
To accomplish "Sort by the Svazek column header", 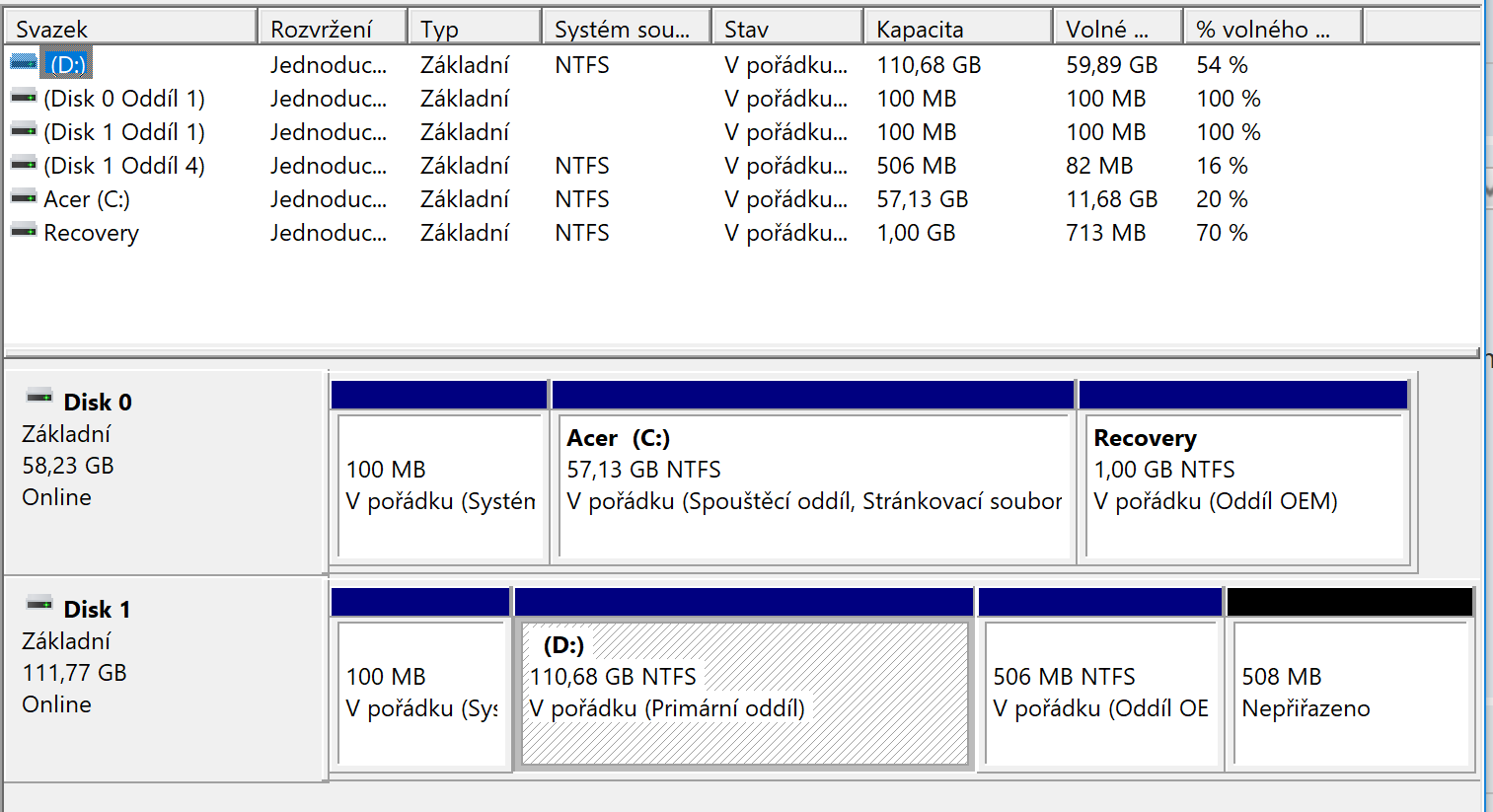I will click(130, 29).
